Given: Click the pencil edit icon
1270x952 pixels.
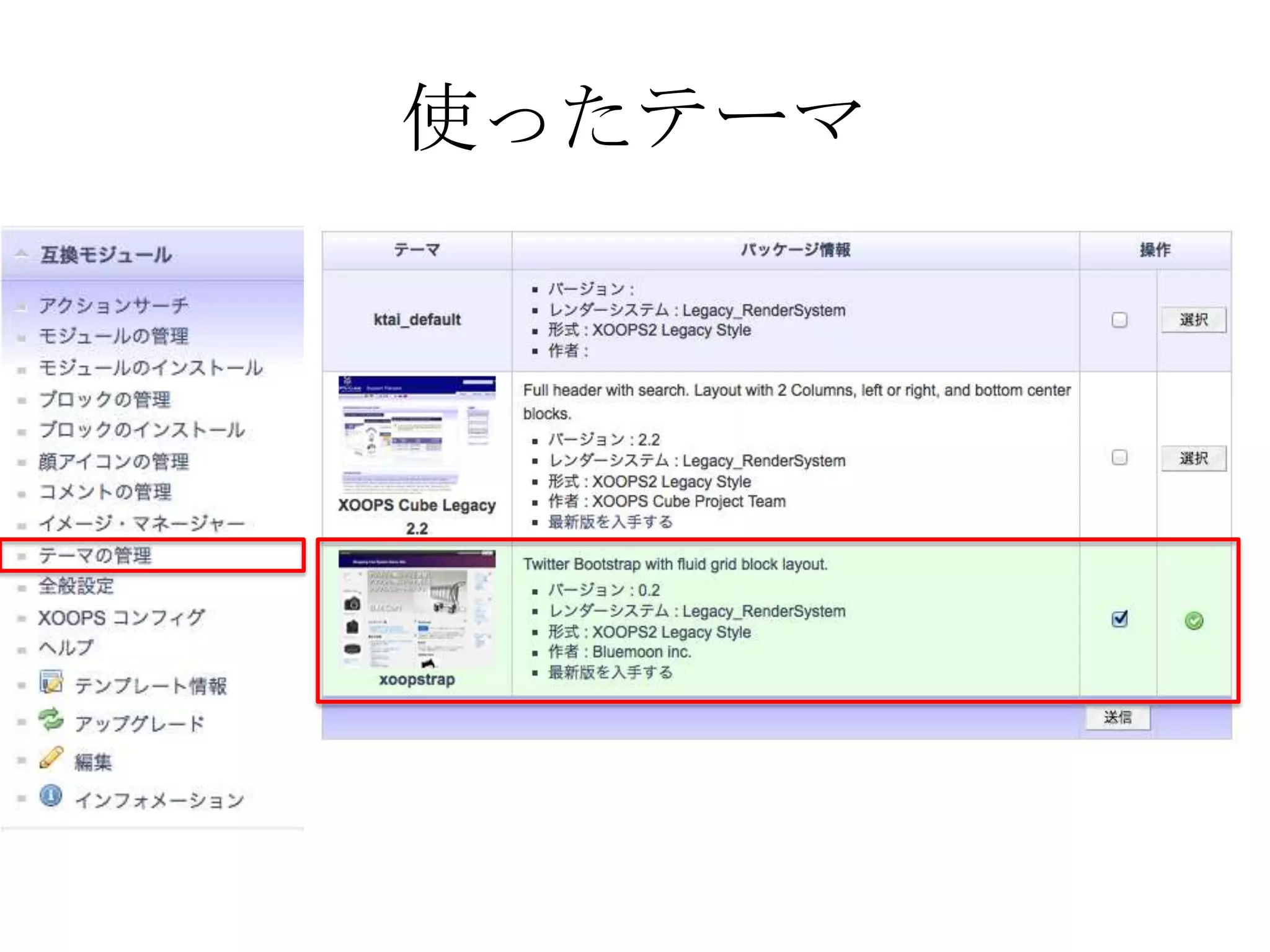Looking at the screenshot, I should tap(51, 758).
